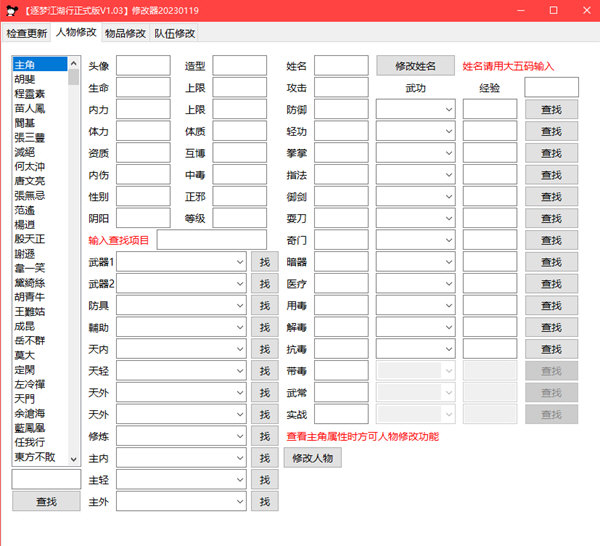Click the 实战 input field
This screenshot has width=600, height=546.
(341, 414)
